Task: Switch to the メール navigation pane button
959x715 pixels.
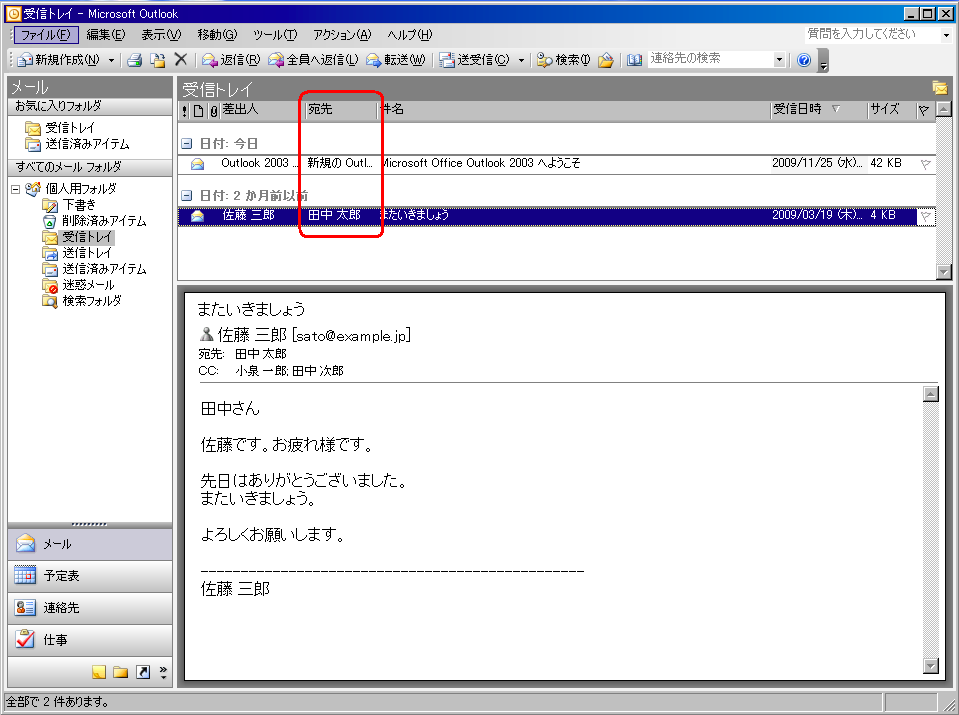Action: [90, 544]
